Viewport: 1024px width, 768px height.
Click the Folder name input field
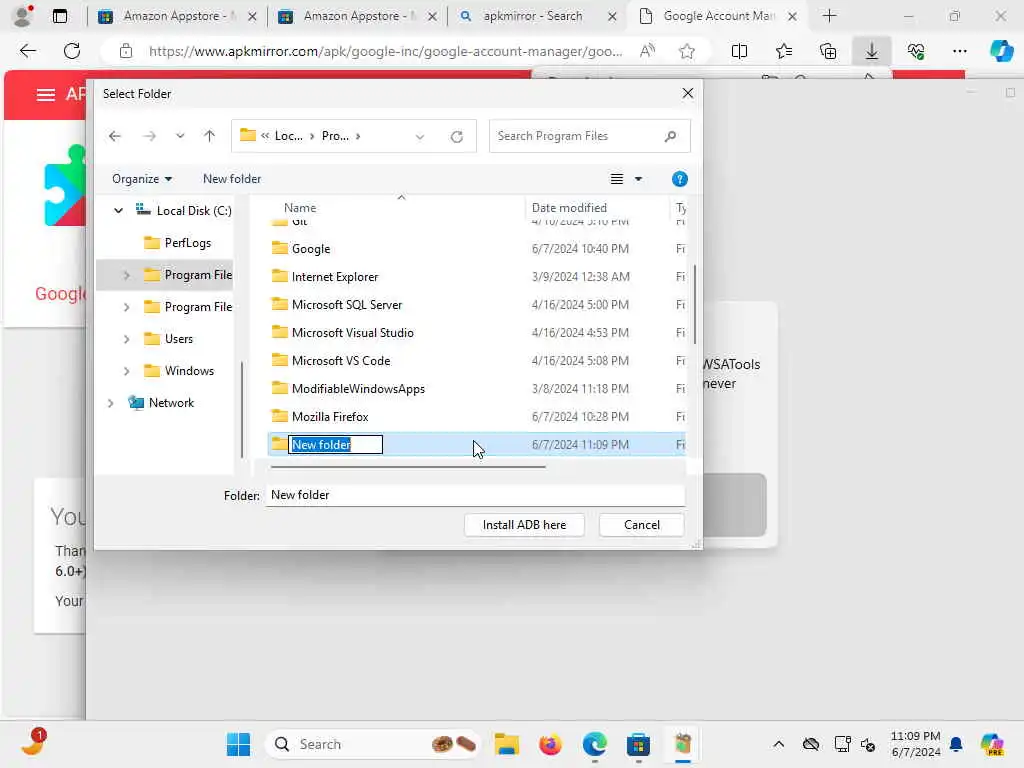click(x=475, y=495)
